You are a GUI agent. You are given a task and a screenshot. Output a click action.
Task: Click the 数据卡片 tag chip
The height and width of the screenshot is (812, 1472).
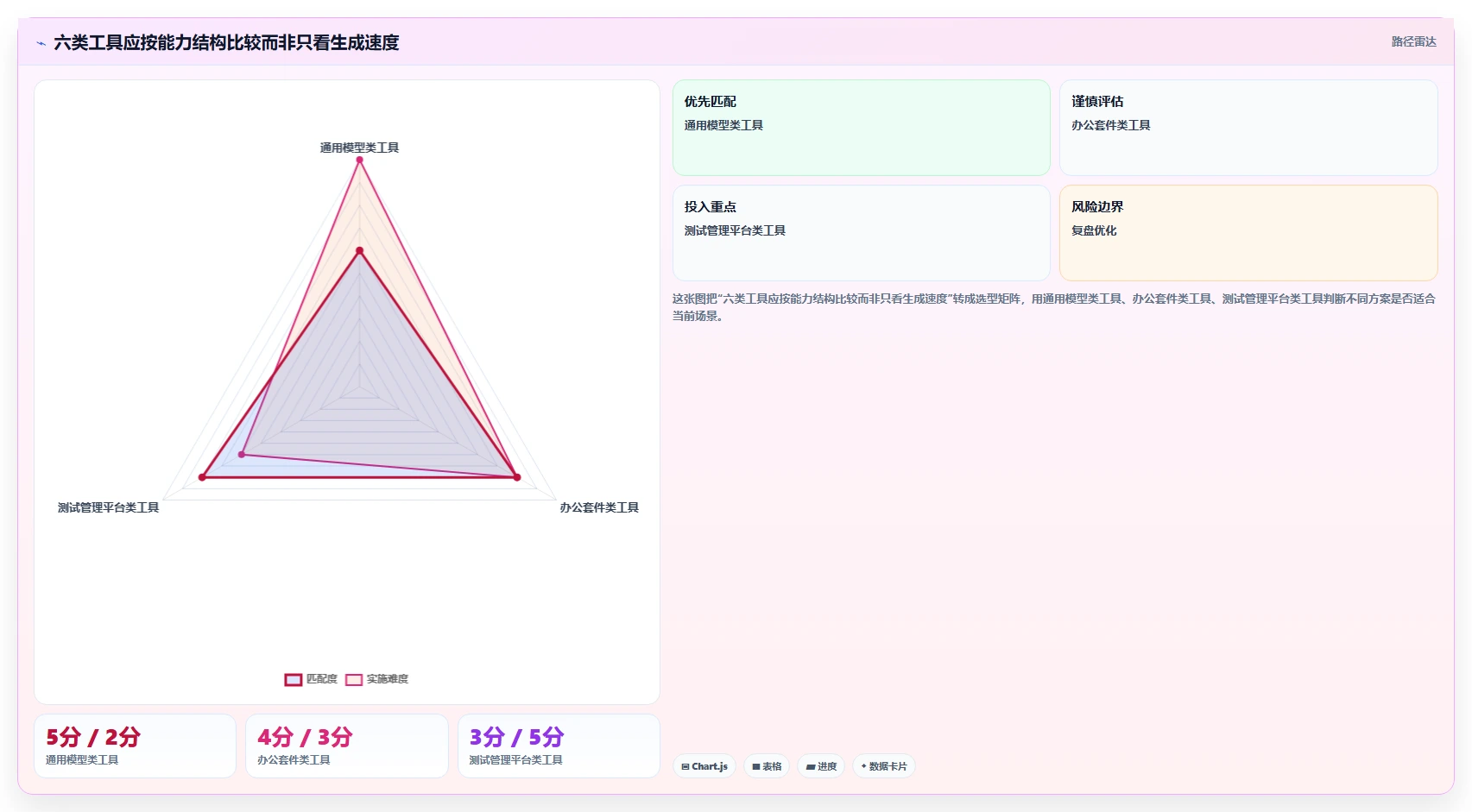[884, 766]
